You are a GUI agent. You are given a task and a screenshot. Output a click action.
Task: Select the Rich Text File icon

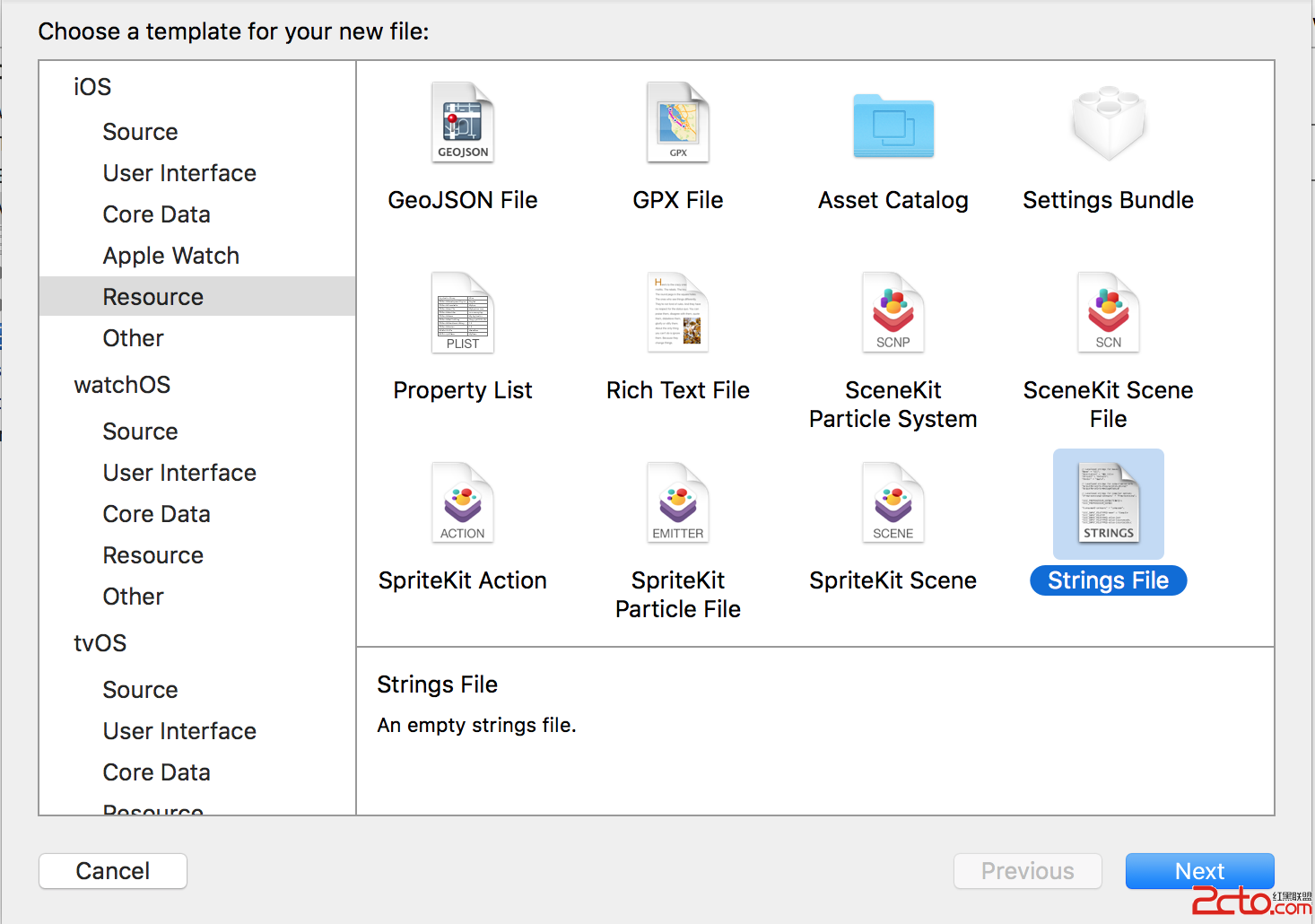(678, 313)
